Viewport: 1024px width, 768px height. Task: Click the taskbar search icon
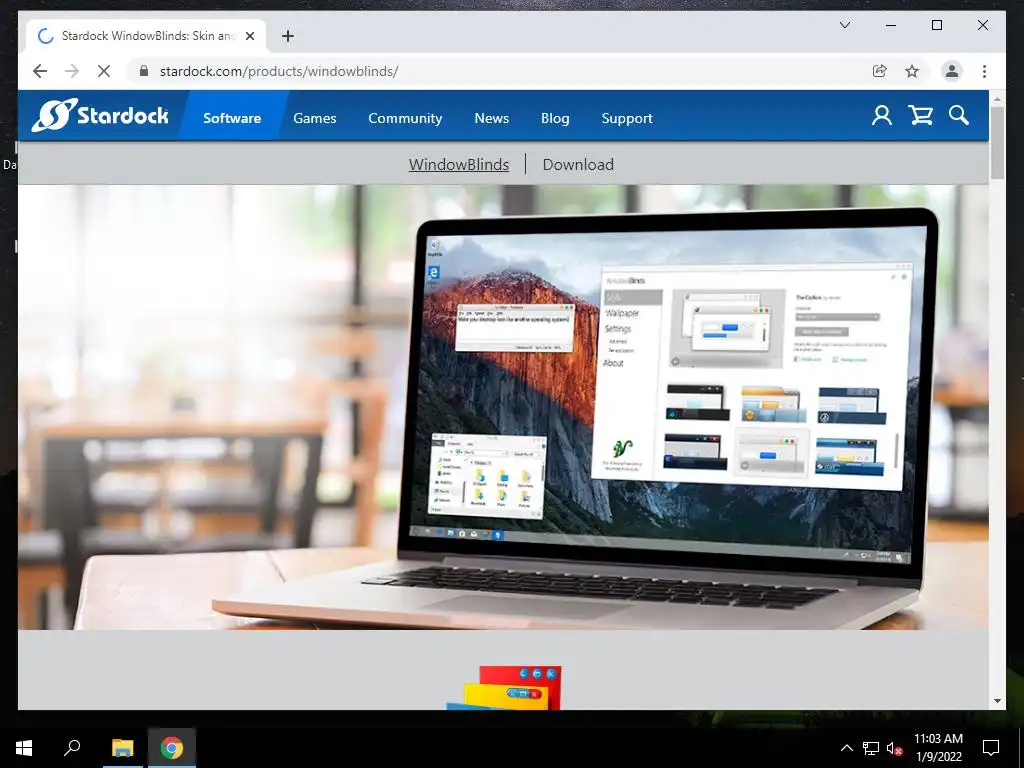pos(72,748)
